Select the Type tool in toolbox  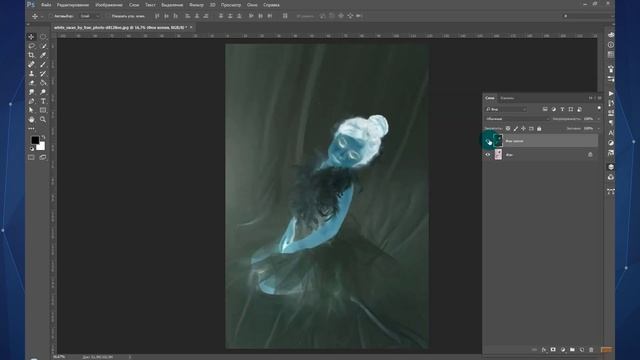[x=43, y=101]
